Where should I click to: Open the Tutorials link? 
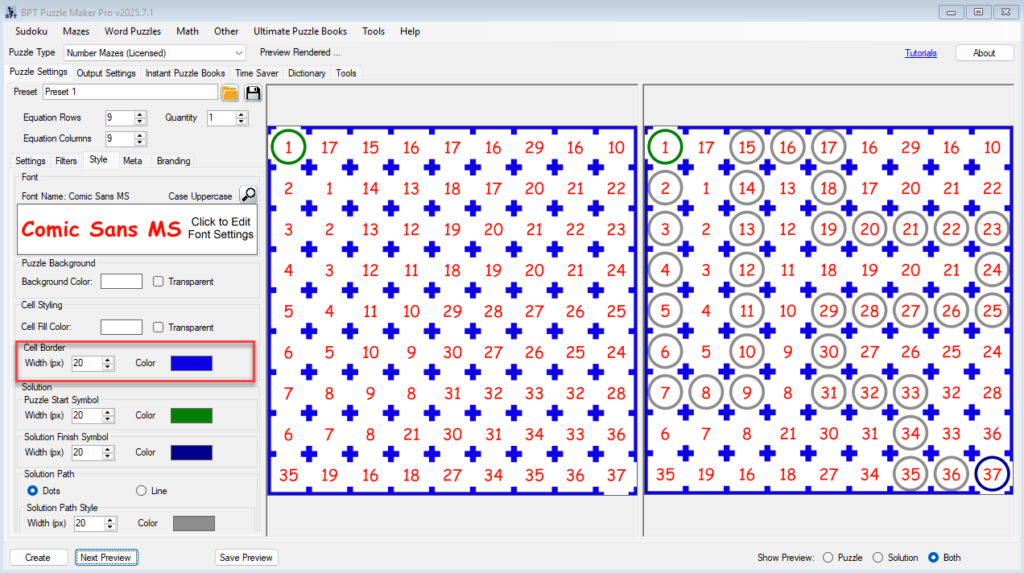pos(920,53)
